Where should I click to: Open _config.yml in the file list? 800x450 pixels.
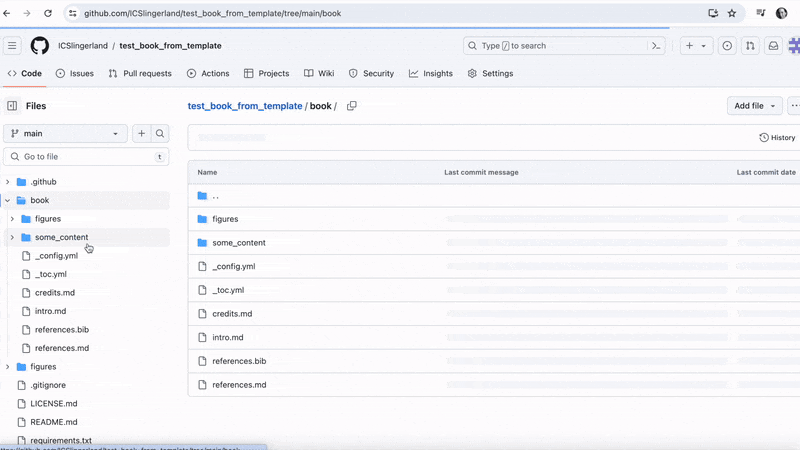pos(233,267)
